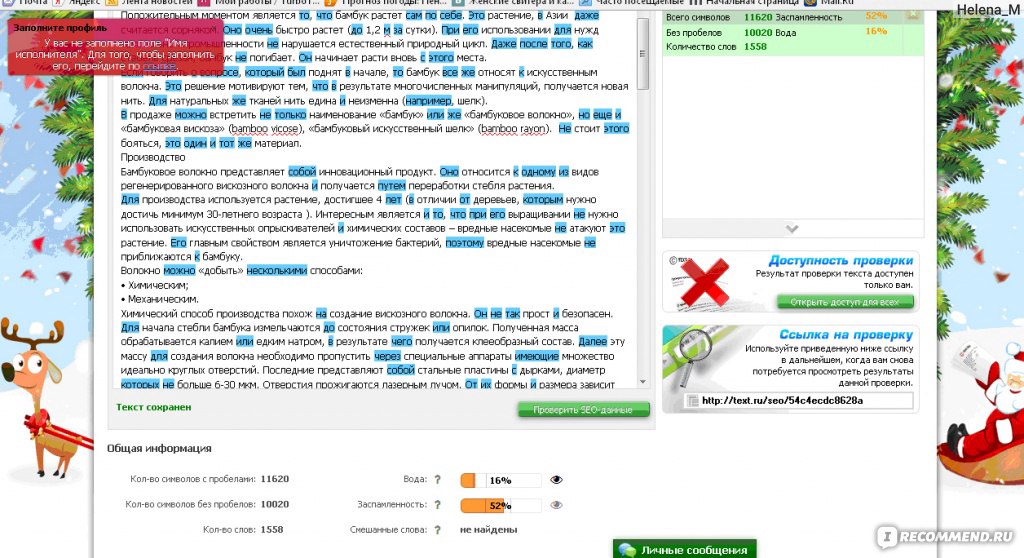Click underlined 'bamboo rayon' in the text
Image resolution: width=1024 pixels, height=558 pixels.
(x=513, y=129)
